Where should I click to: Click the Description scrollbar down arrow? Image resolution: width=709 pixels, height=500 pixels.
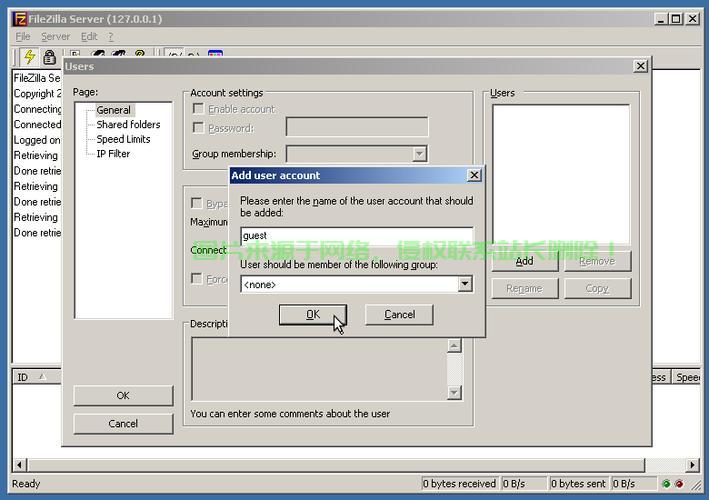click(454, 392)
